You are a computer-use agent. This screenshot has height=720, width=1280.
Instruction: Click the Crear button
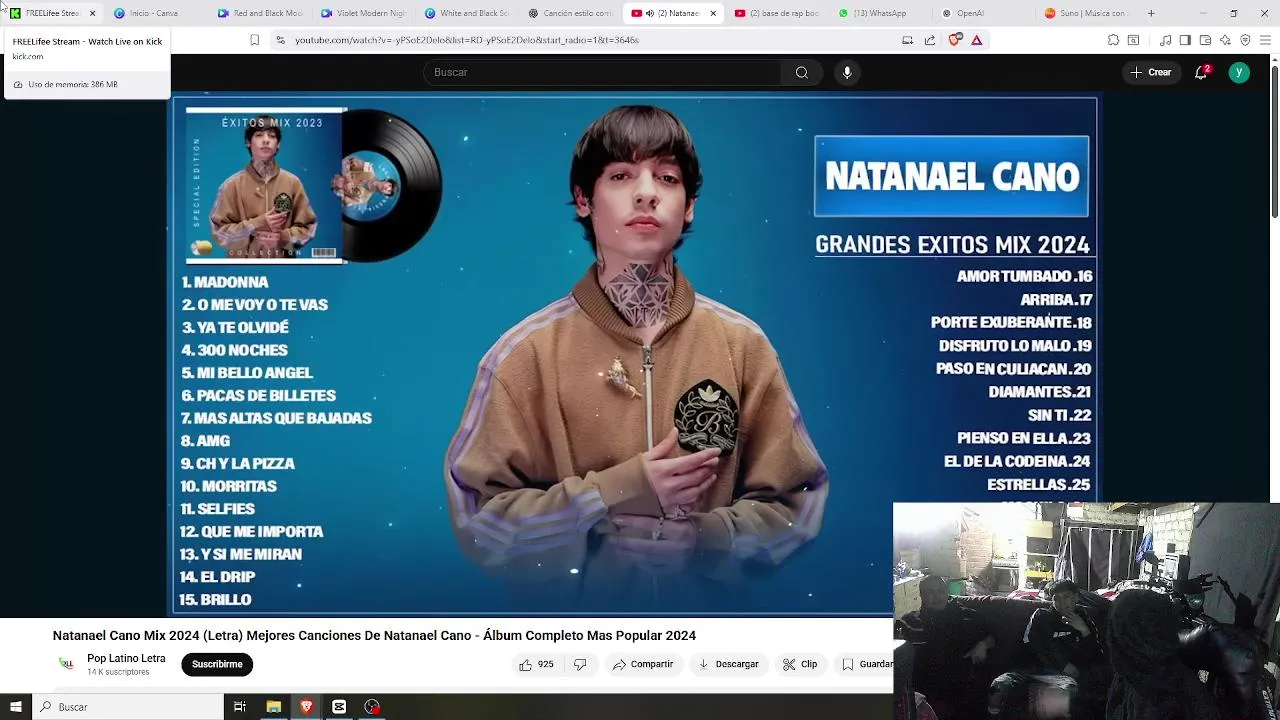point(1151,72)
